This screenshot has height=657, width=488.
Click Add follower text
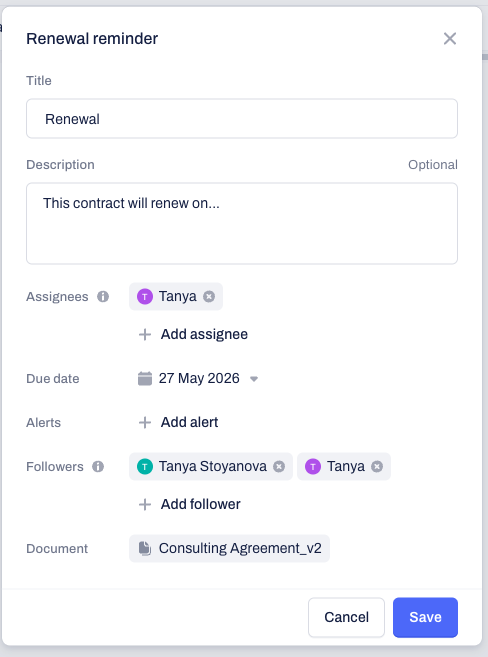(201, 504)
